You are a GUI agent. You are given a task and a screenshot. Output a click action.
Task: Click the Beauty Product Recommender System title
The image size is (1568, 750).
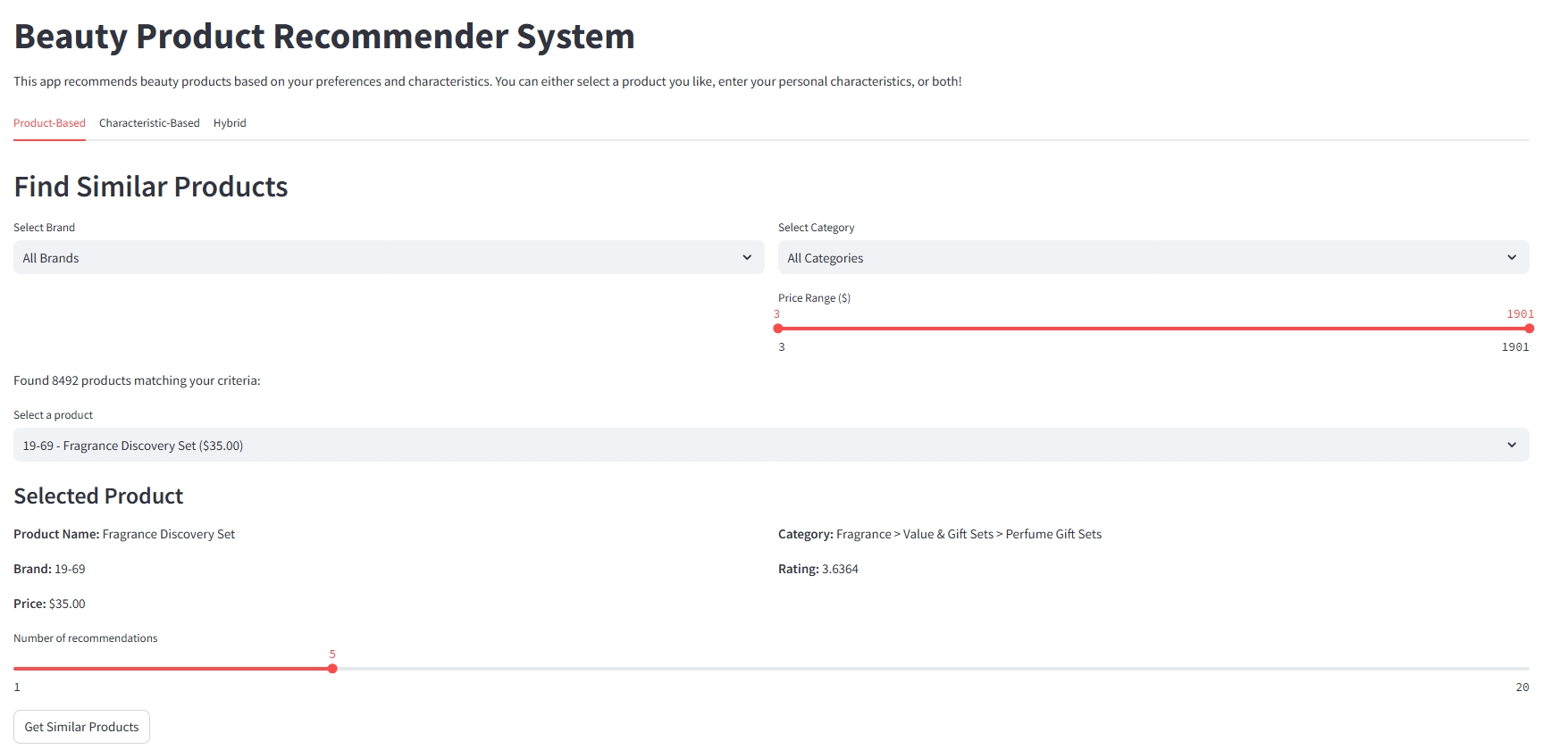324,37
